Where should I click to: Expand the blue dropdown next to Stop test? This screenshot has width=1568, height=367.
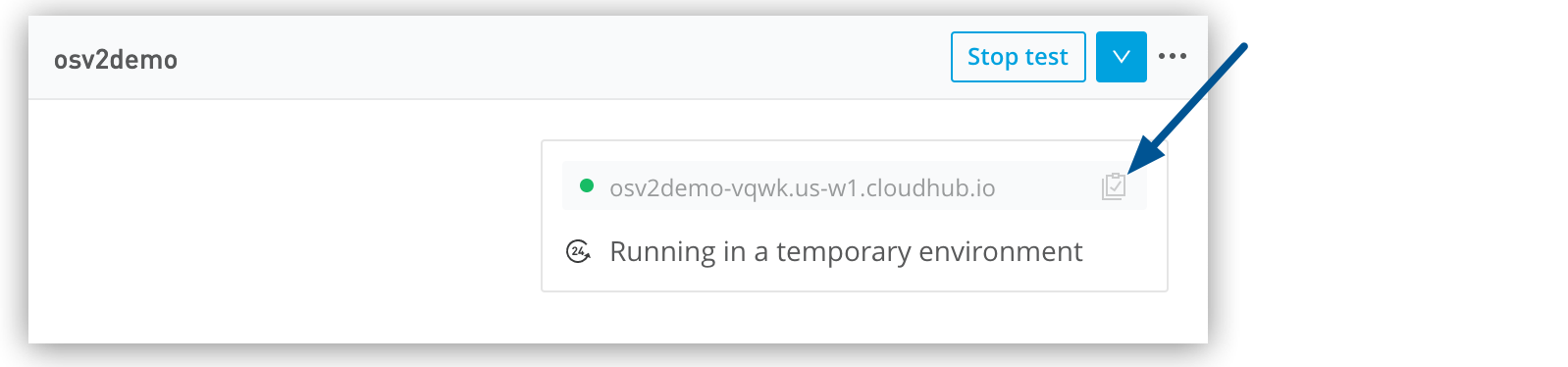(1122, 57)
